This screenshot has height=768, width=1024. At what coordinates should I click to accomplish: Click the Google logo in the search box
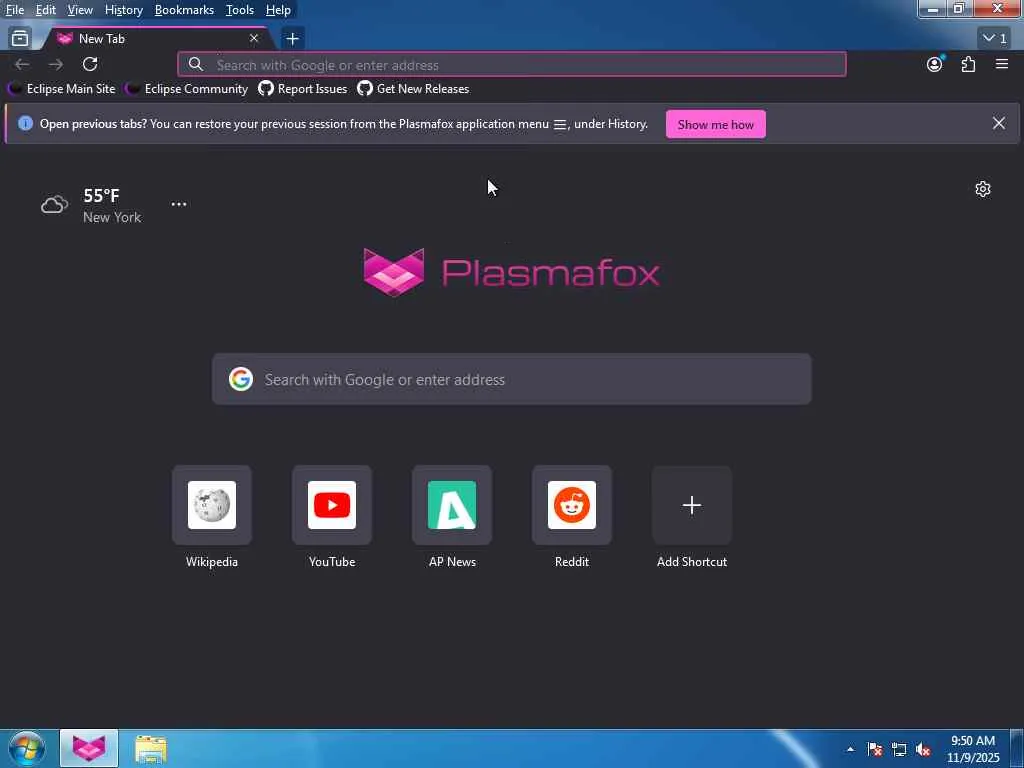[x=241, y=379]
